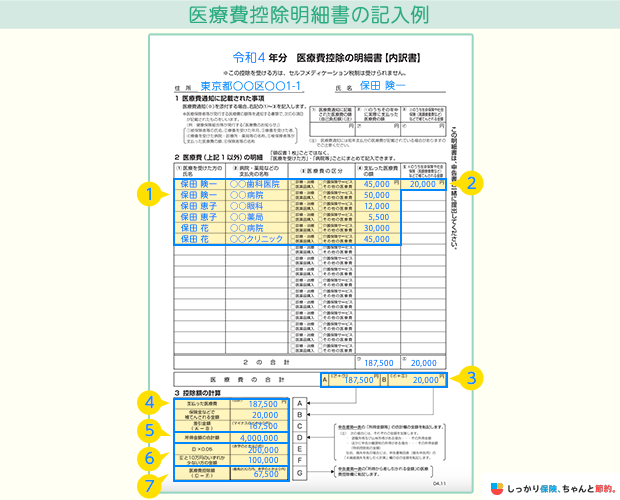Click the letter G box

click(x=300, y=472)
